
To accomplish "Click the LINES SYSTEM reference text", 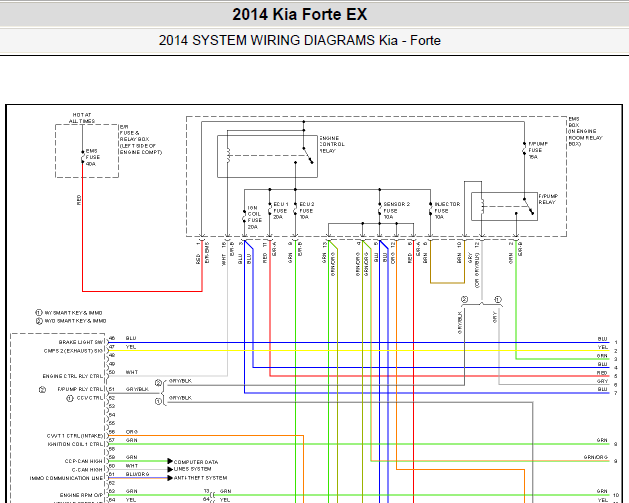I will pos(193,469).
